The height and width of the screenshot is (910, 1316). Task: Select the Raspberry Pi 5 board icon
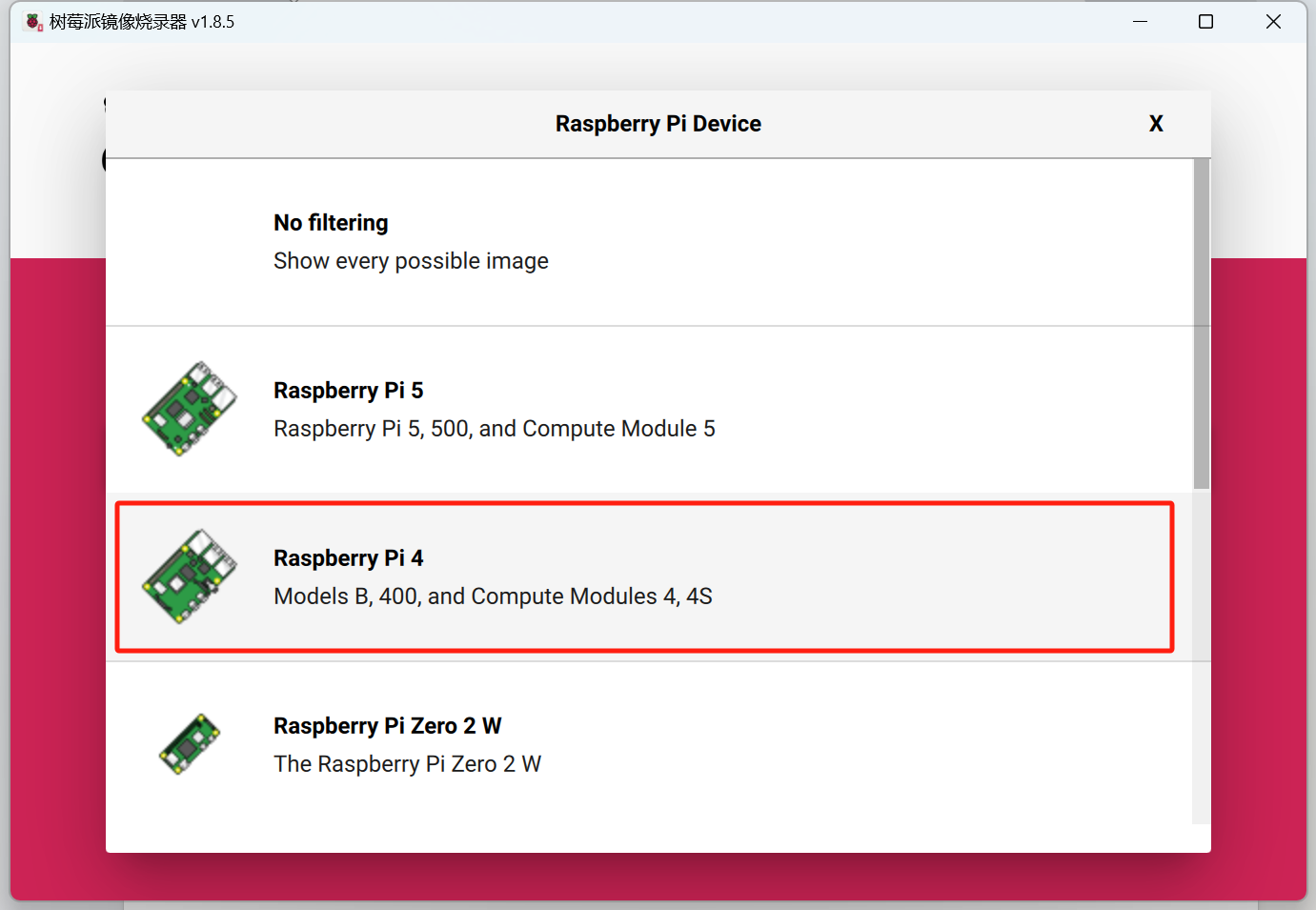[190, 409]
